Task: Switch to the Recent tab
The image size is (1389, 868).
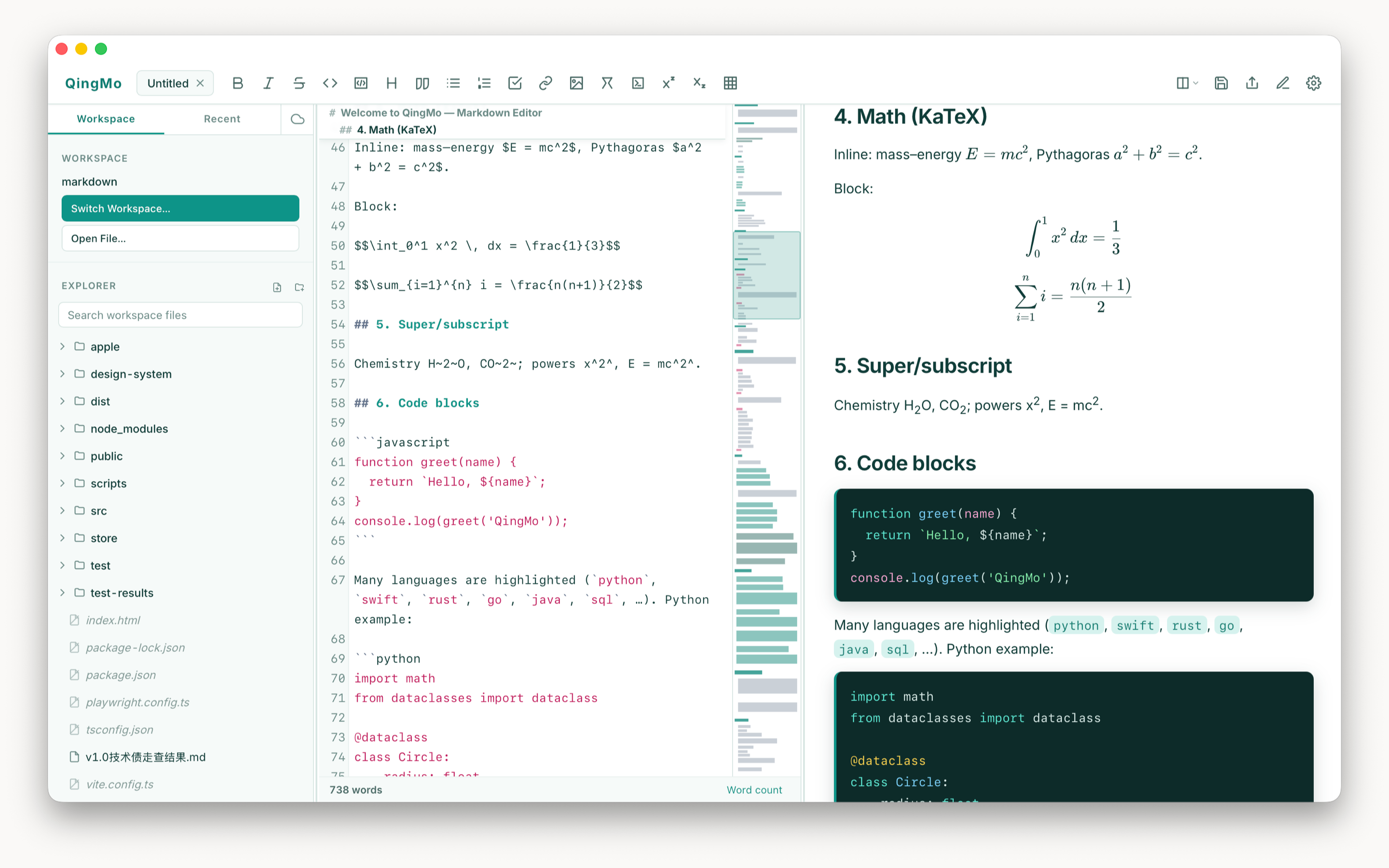Action: pos(222,119)
